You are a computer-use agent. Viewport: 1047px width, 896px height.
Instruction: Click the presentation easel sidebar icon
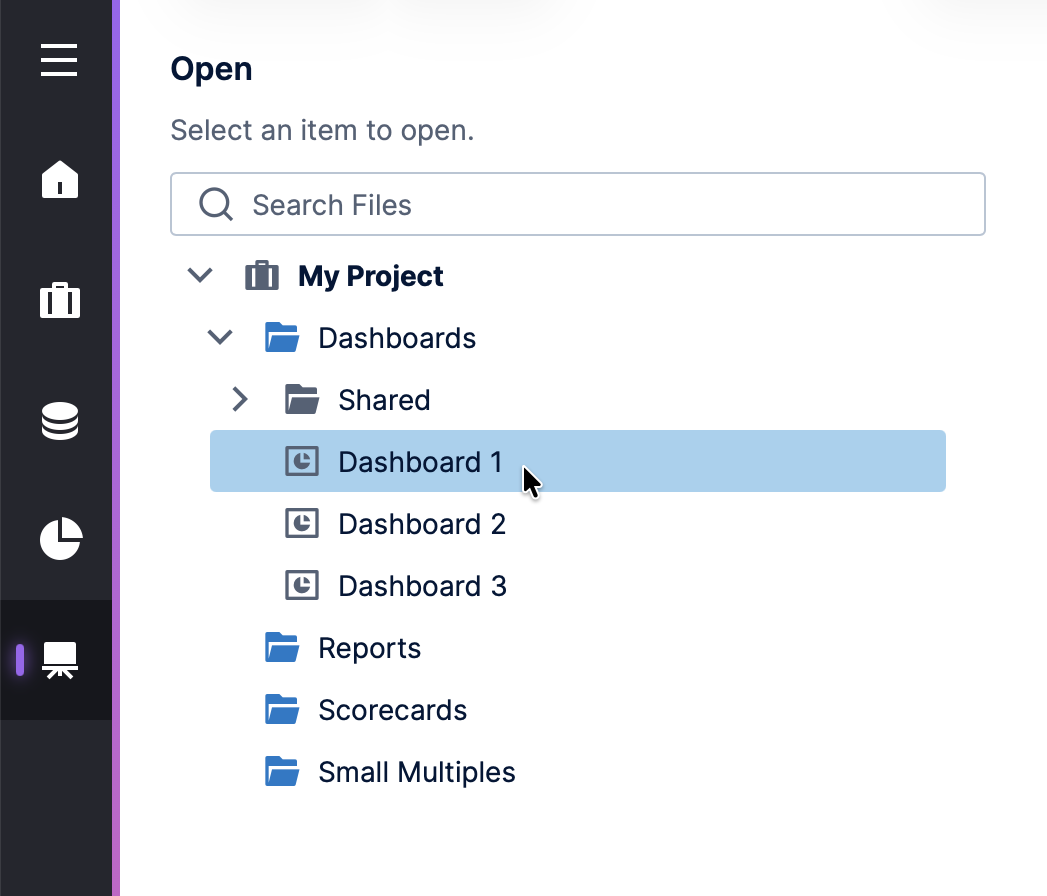60,660
